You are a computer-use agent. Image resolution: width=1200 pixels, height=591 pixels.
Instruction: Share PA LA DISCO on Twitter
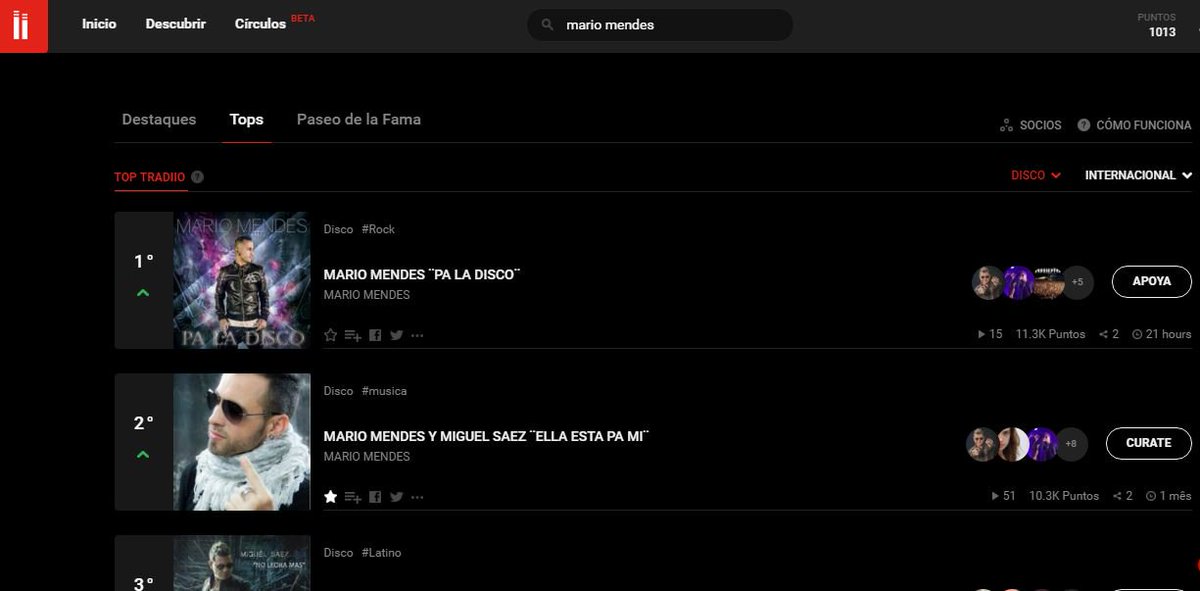click(396, 335)
